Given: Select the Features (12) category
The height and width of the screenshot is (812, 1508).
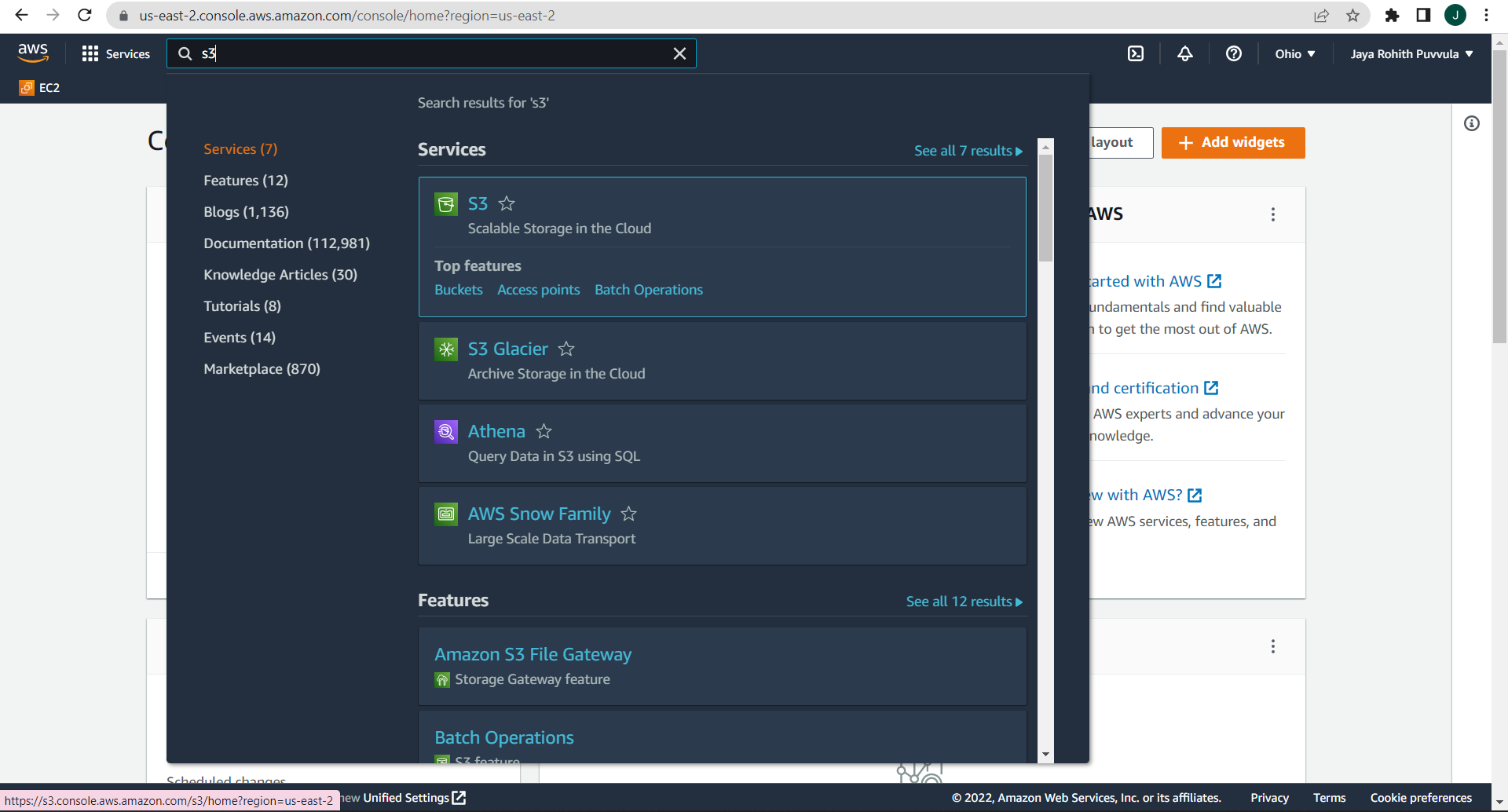Looking at the screenshot, I should tap(246, 180).
